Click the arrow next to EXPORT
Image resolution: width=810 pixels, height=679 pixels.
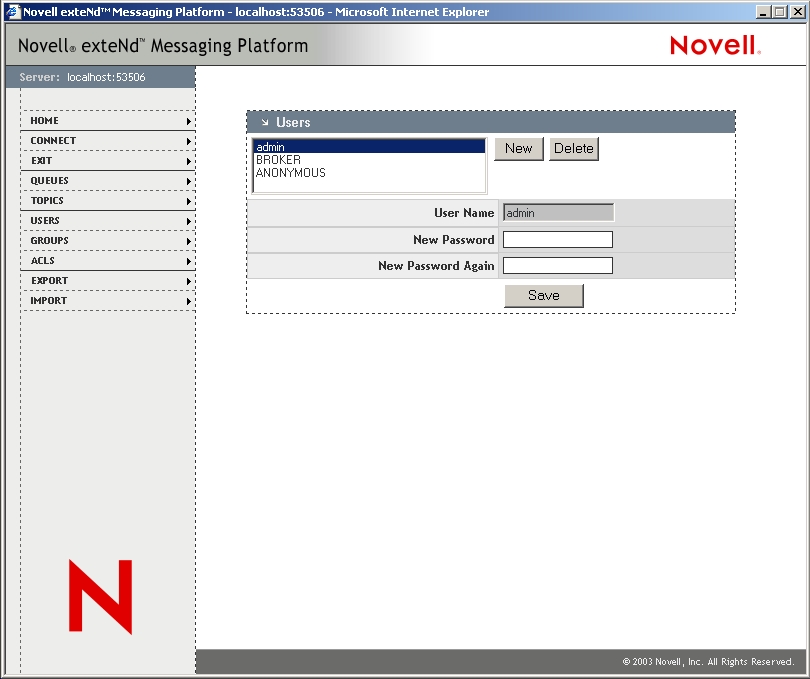coord(189,281)
